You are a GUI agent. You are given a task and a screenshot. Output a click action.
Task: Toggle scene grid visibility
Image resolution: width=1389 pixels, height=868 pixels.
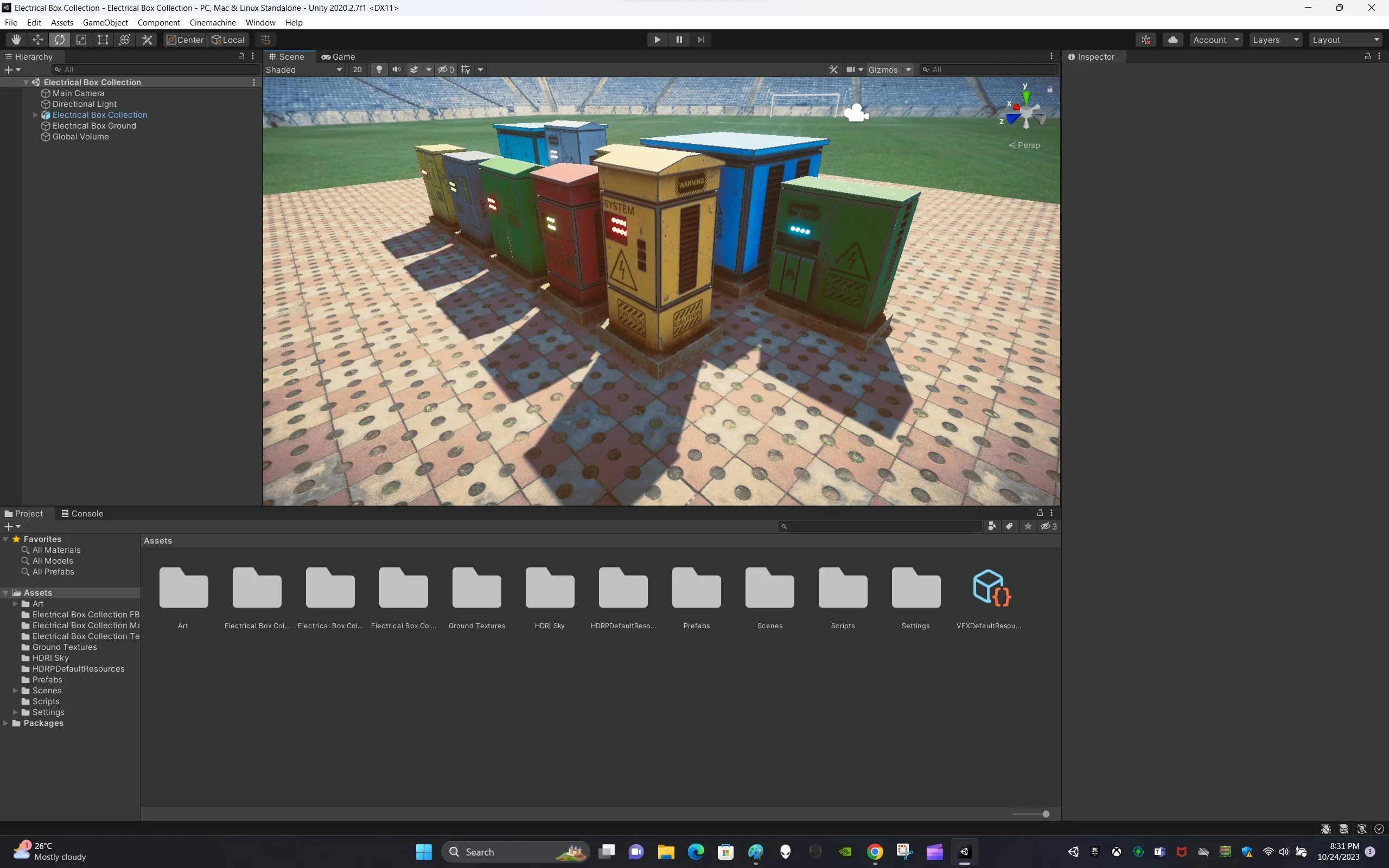(x=466, y=69)
